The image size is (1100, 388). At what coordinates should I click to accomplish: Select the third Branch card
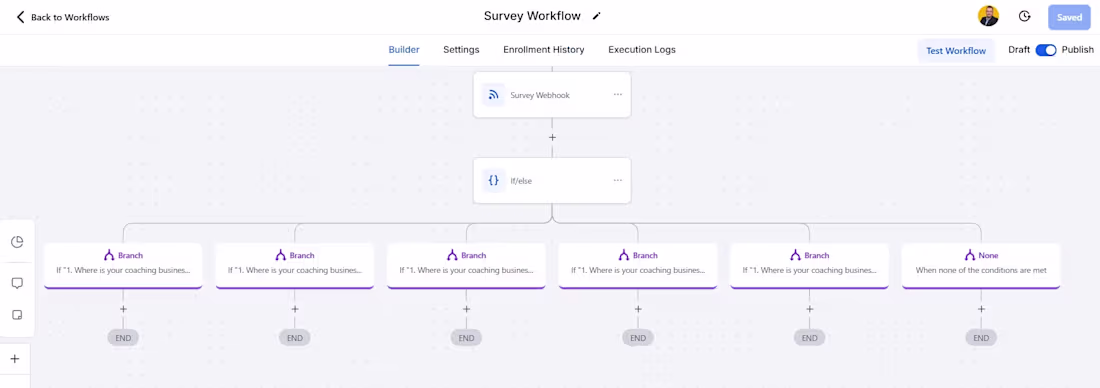(466, 265)
